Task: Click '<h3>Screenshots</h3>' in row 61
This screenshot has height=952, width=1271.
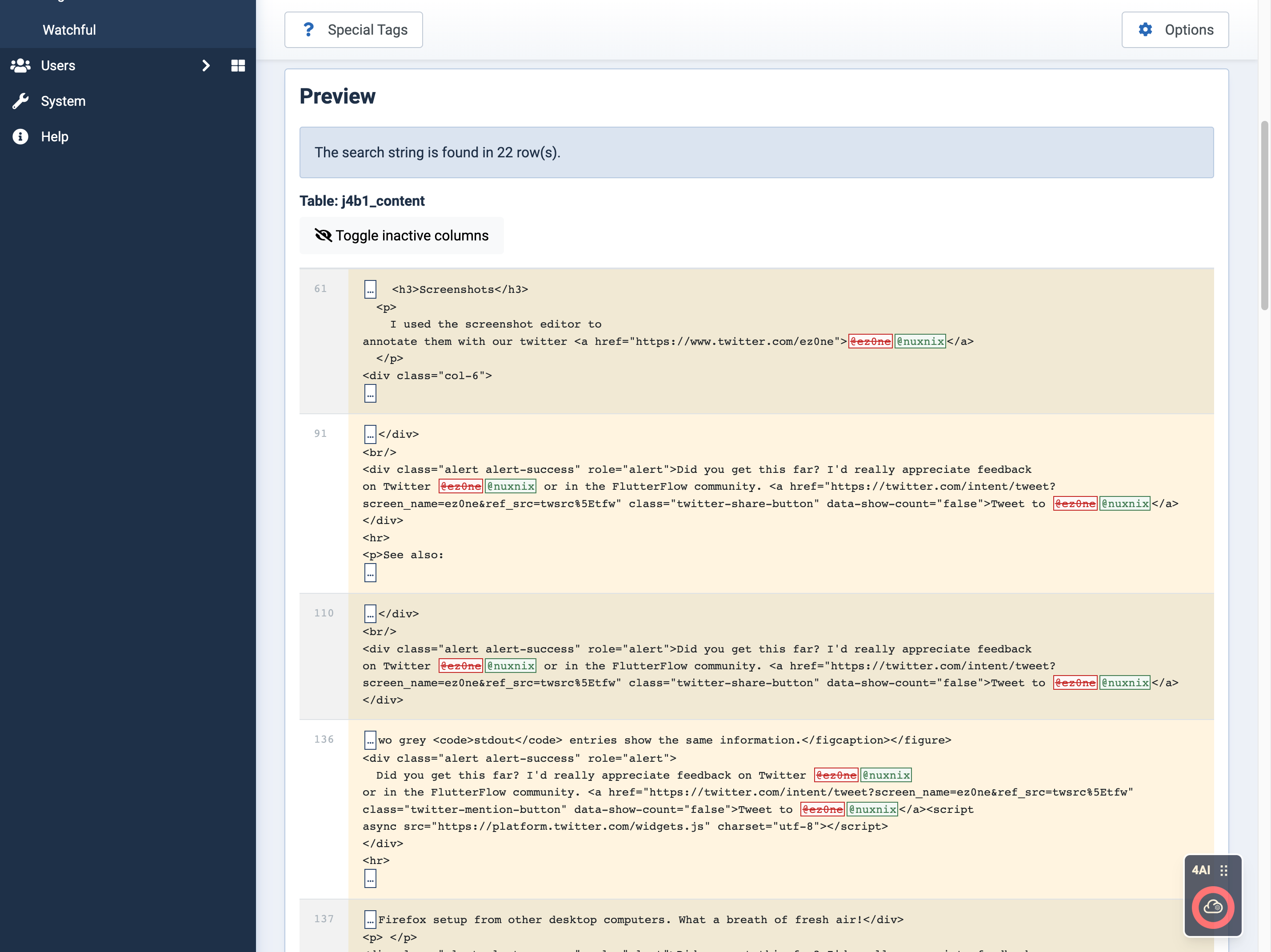Action: [x=460, y=290]
